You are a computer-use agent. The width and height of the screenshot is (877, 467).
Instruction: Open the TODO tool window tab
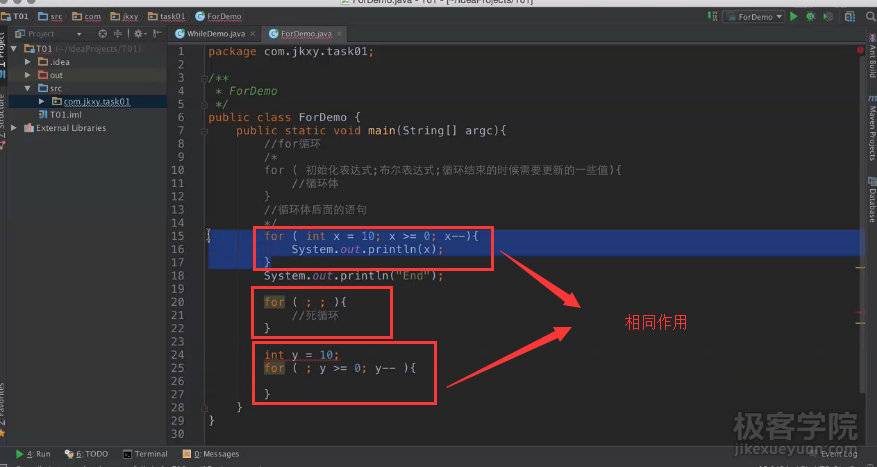(86, 454)
